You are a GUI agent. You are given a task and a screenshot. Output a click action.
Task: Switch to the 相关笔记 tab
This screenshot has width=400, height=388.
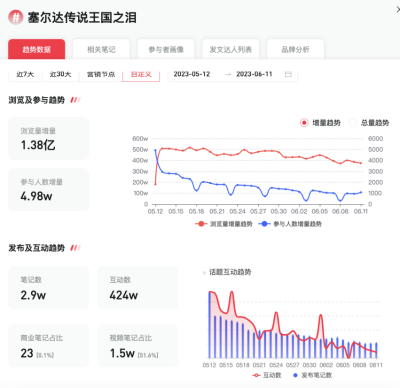[101, 50]
